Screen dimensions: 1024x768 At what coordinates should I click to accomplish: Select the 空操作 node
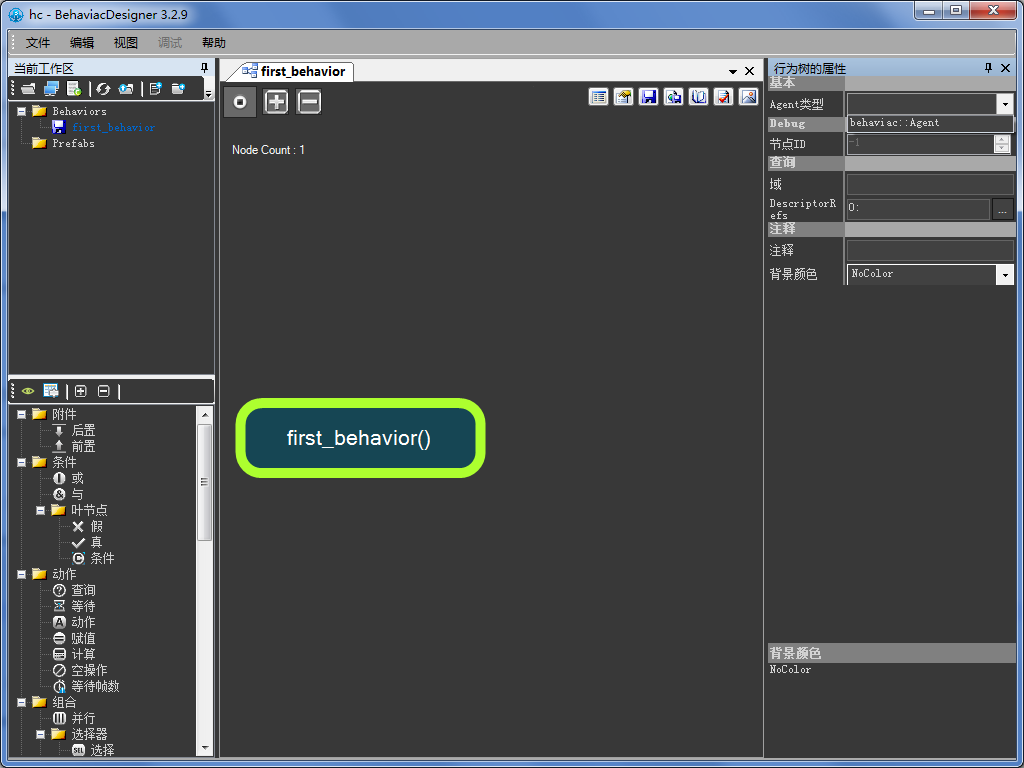(x=89, y=670)
